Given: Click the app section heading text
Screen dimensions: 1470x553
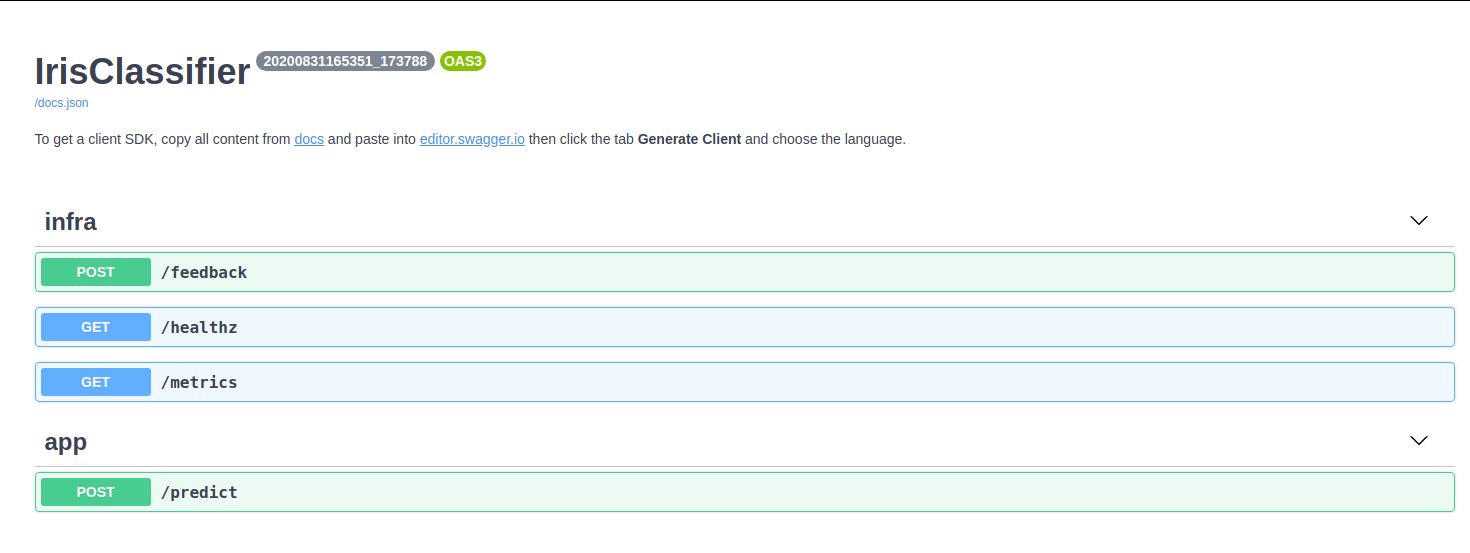Looking at the screenshot, I should click(x=66, y=442).
